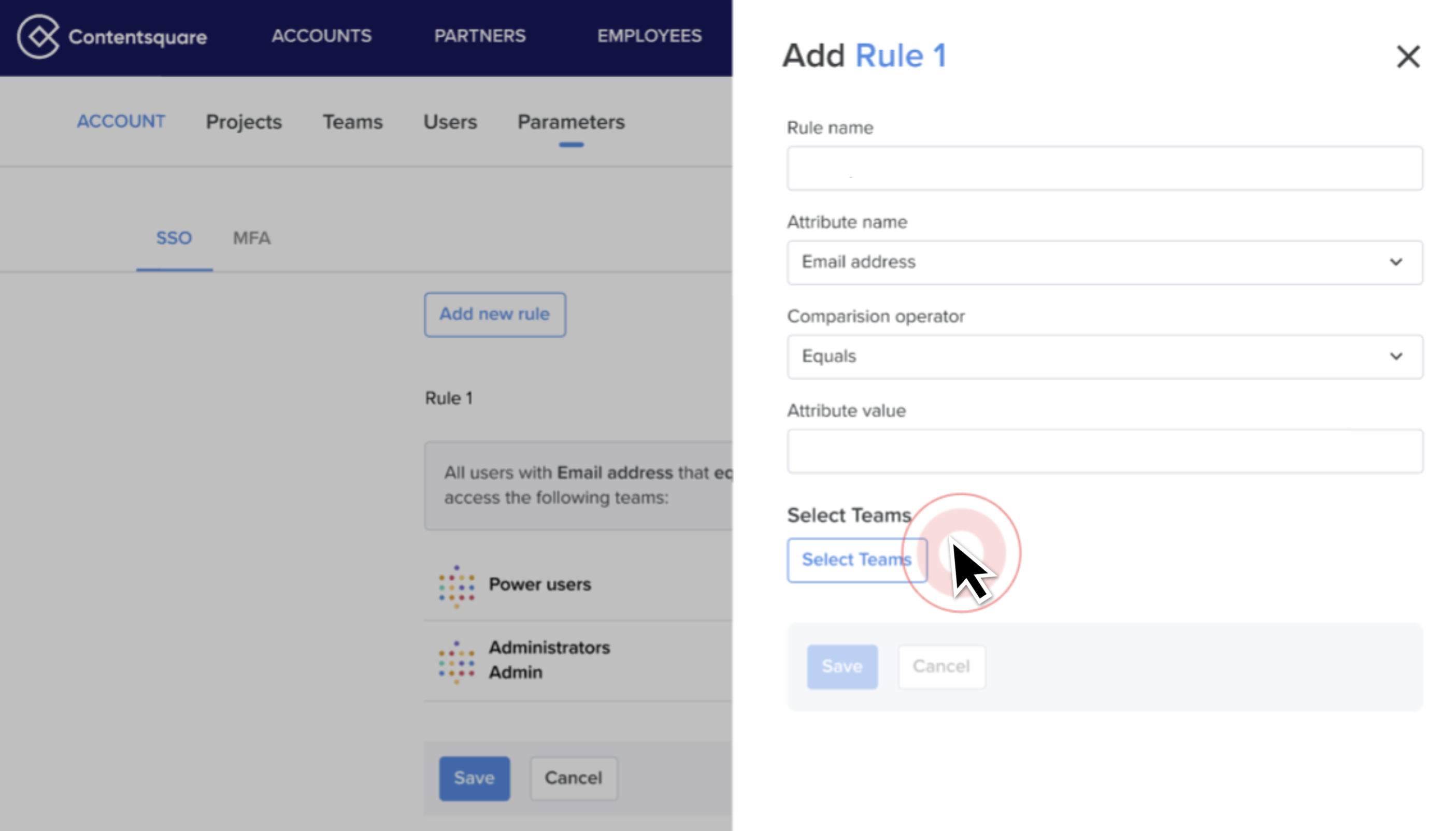The image size is (1456, 831).
Task: Open EMPLOYEES in the top navigation
Action: pos(649,36)
